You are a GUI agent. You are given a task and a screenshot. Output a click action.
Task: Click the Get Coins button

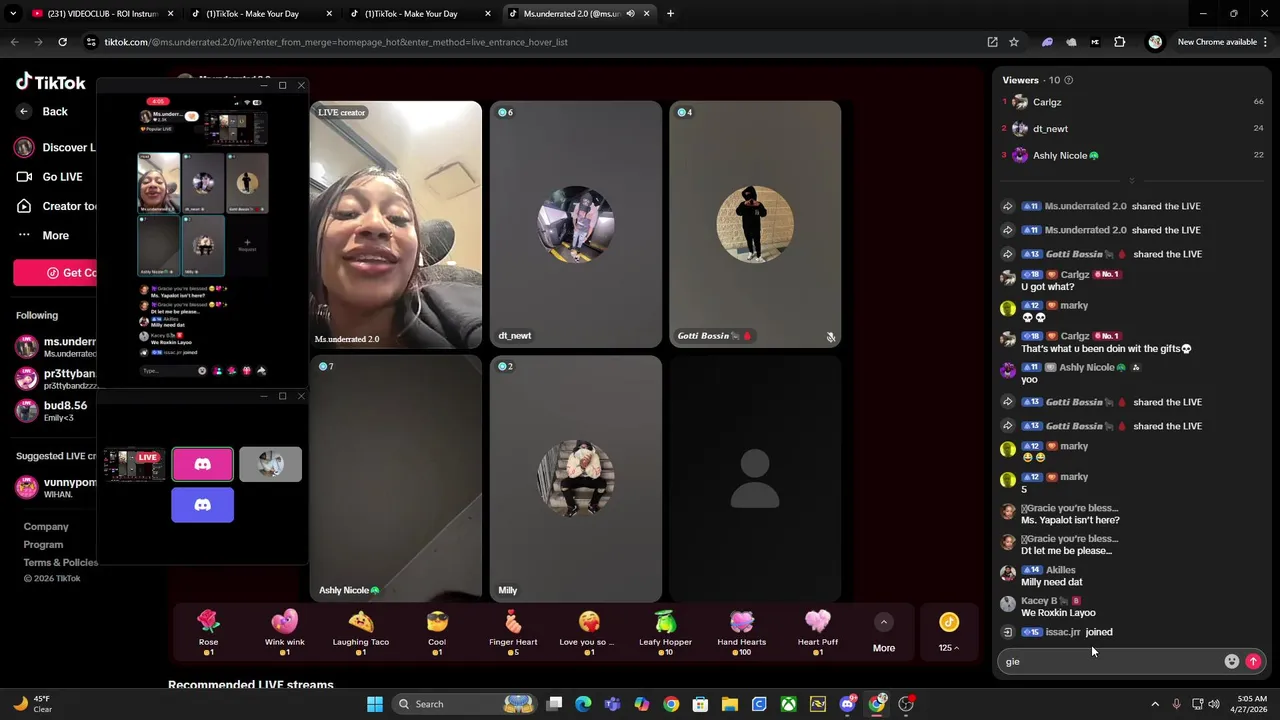tap(56, 273)
